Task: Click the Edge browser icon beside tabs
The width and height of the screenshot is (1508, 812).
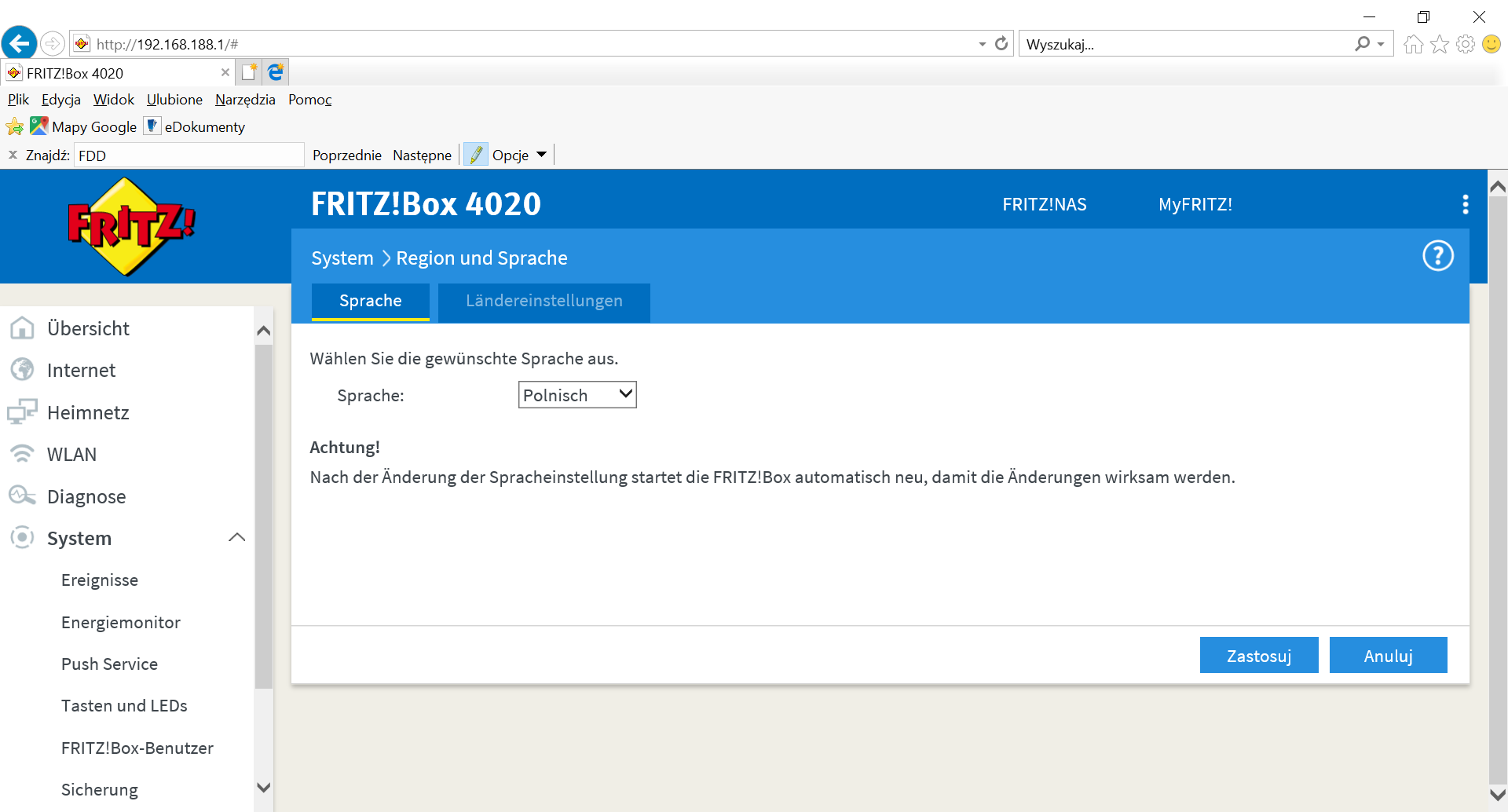Action: click(276, 72)
